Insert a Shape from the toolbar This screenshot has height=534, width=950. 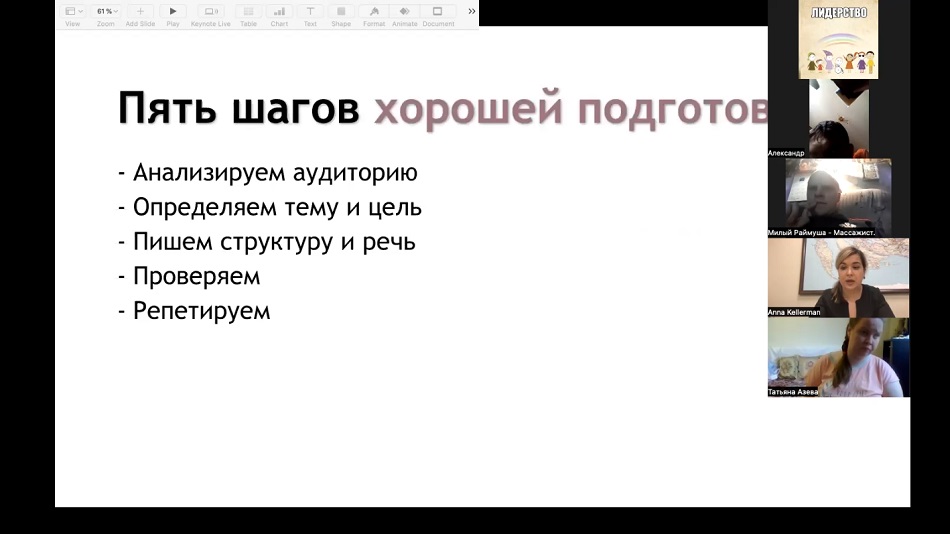tap(341, 12)
